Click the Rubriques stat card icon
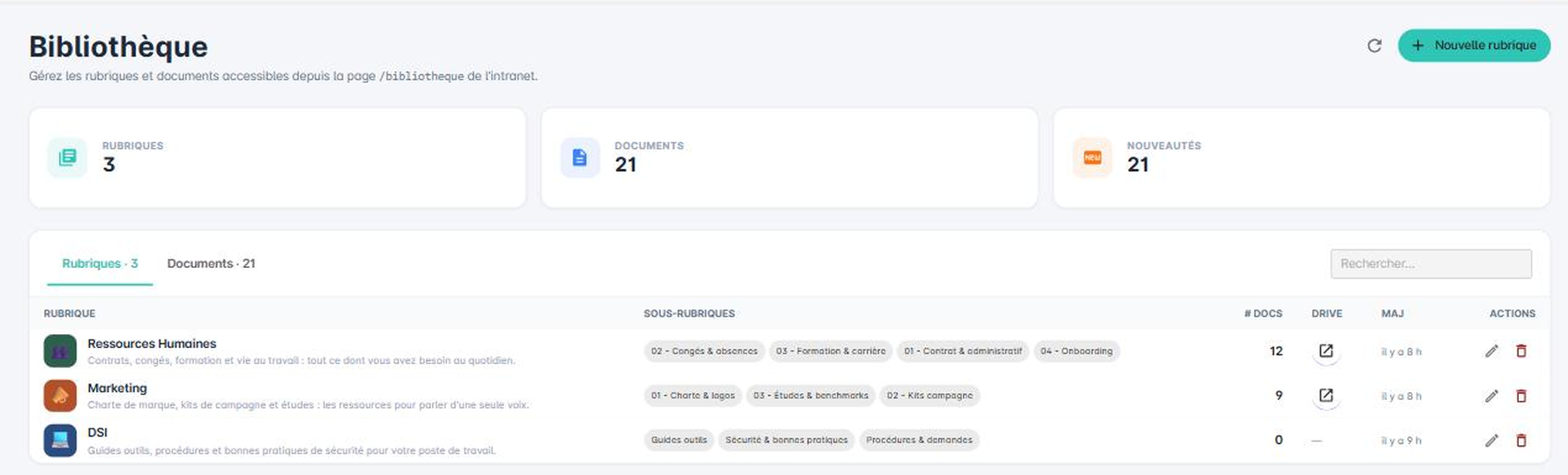 [x=67, y=158]
